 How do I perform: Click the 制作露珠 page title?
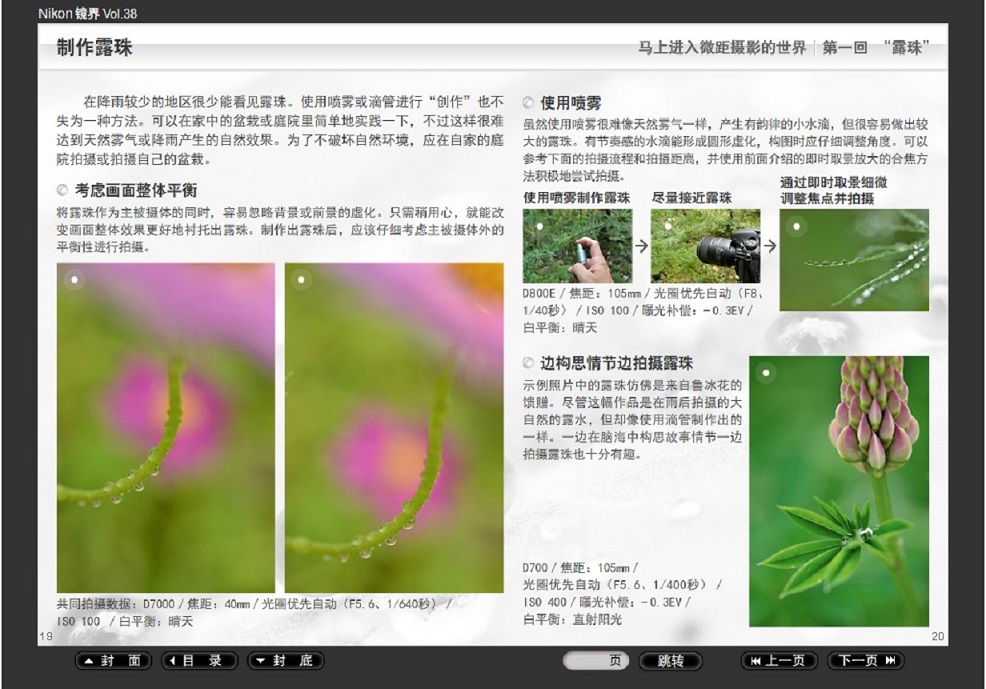(x=94, y=48)
